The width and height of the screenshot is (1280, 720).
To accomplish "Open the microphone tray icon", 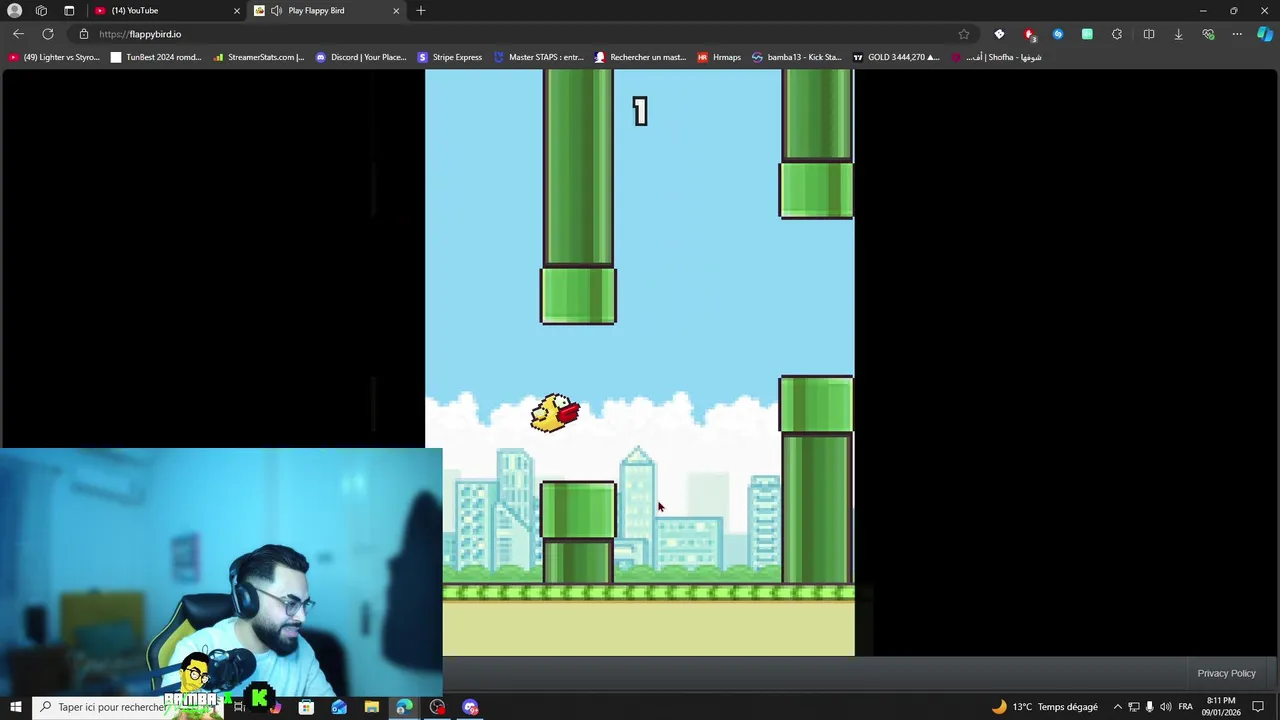I will [x=1149, y=707].
